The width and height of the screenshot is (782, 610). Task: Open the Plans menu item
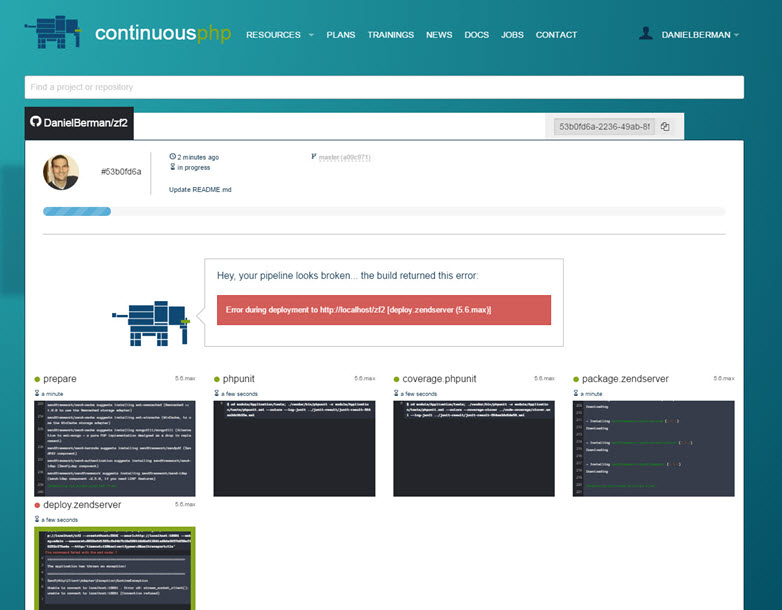(340, 35)
